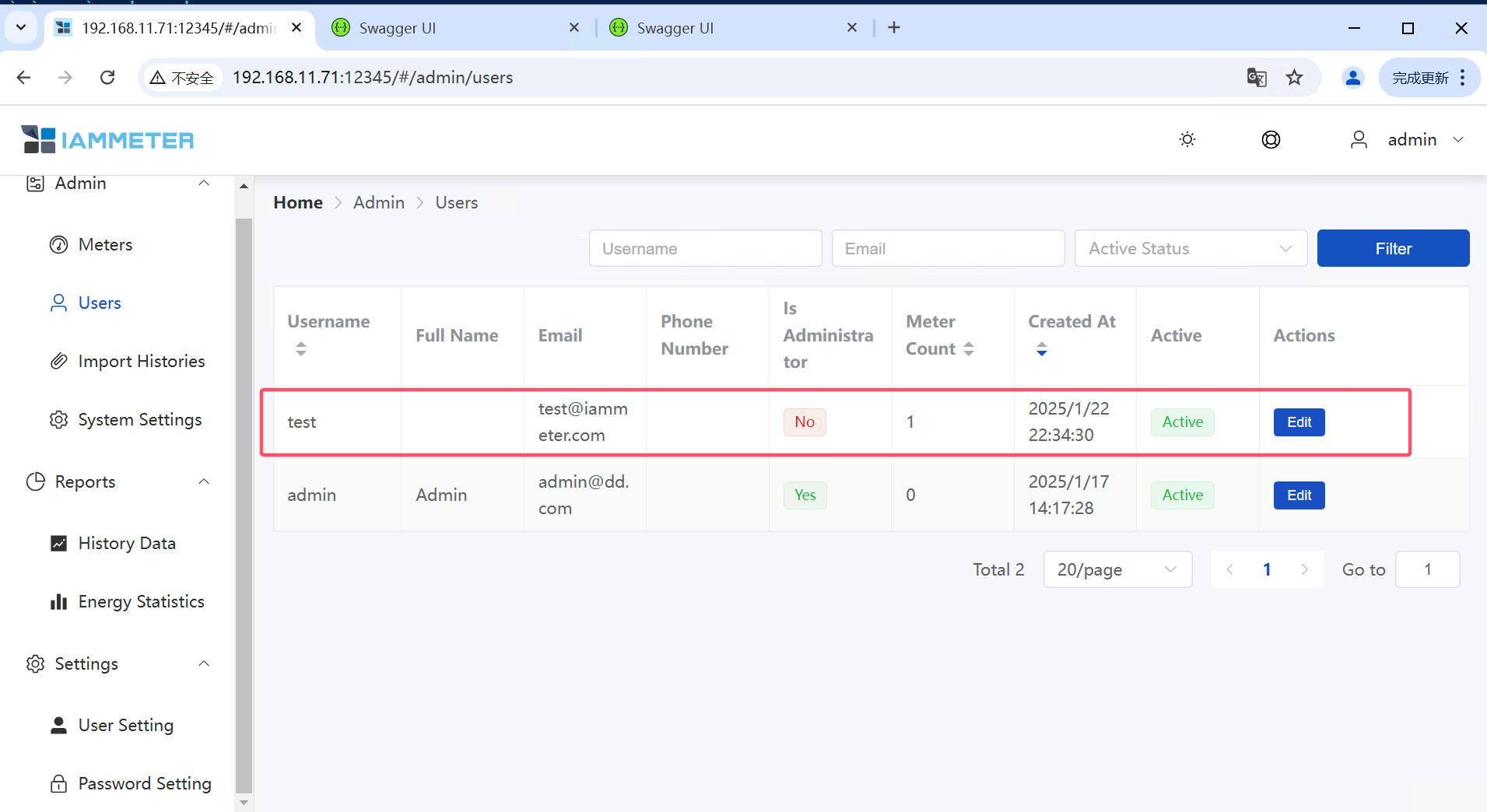Open browser profile avatar icon
Image resolution: width=1487 pixels, height=812 pixels.
point(1353,78)
